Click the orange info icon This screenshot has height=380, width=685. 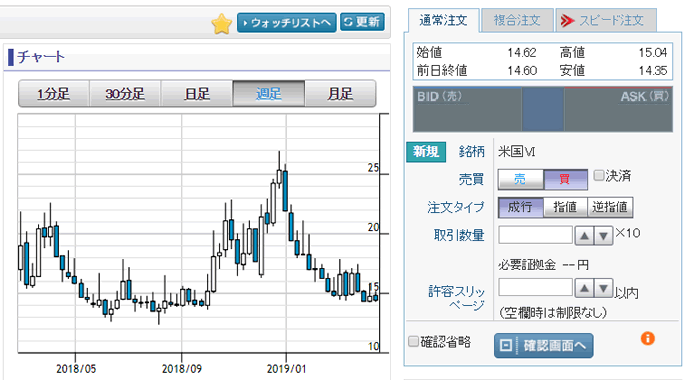[647, 339]
